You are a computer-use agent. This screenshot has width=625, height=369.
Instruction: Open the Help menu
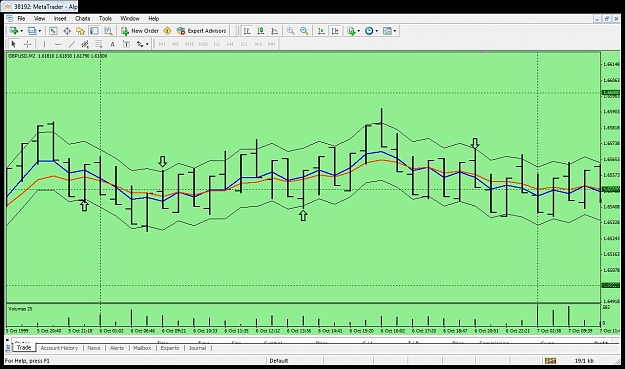point(153,18)
